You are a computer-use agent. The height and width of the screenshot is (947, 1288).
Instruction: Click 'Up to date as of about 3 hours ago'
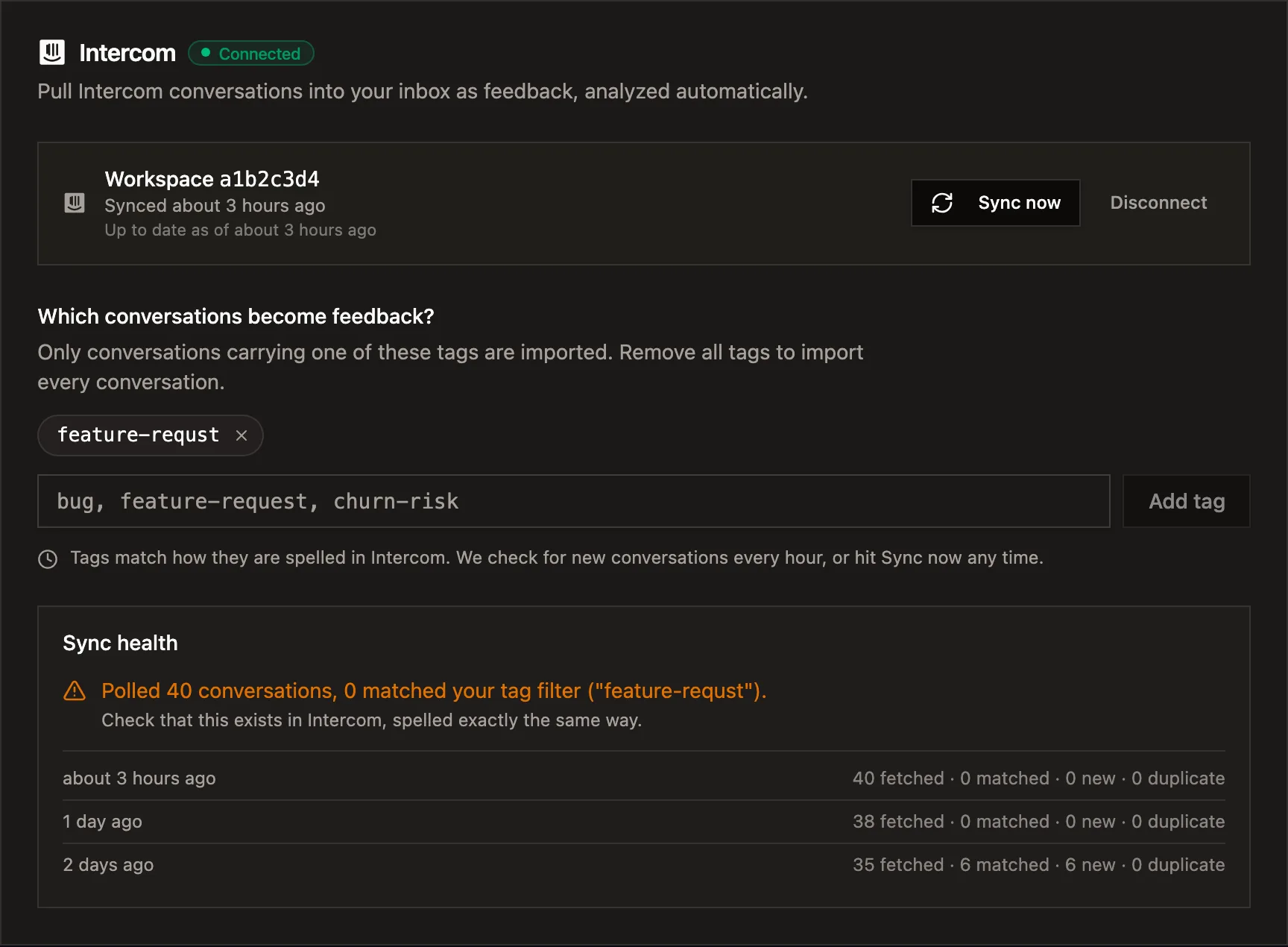click(x=240, y=230)
